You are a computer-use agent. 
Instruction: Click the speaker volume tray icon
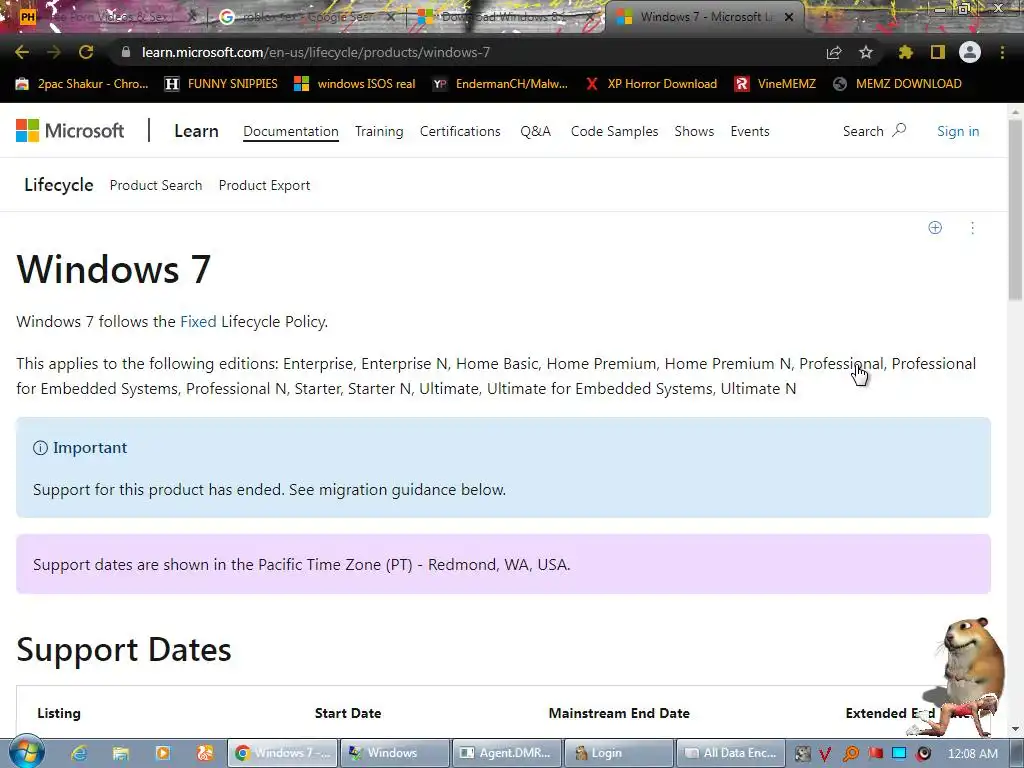click(923, 754)
